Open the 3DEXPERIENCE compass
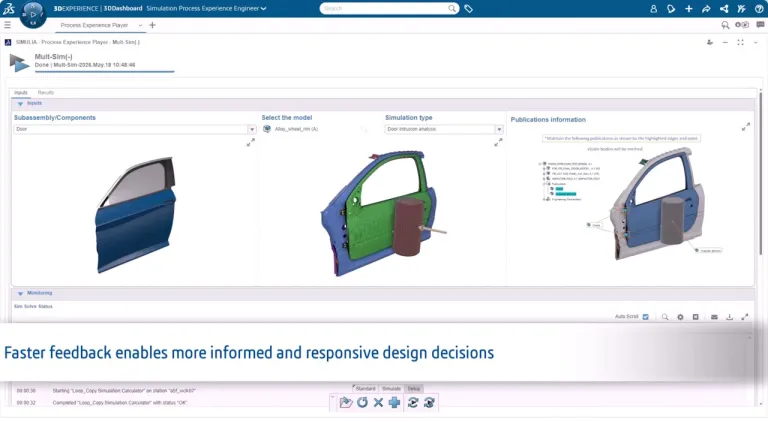This screenshot has width=768, height=422. tap(33, 14)
